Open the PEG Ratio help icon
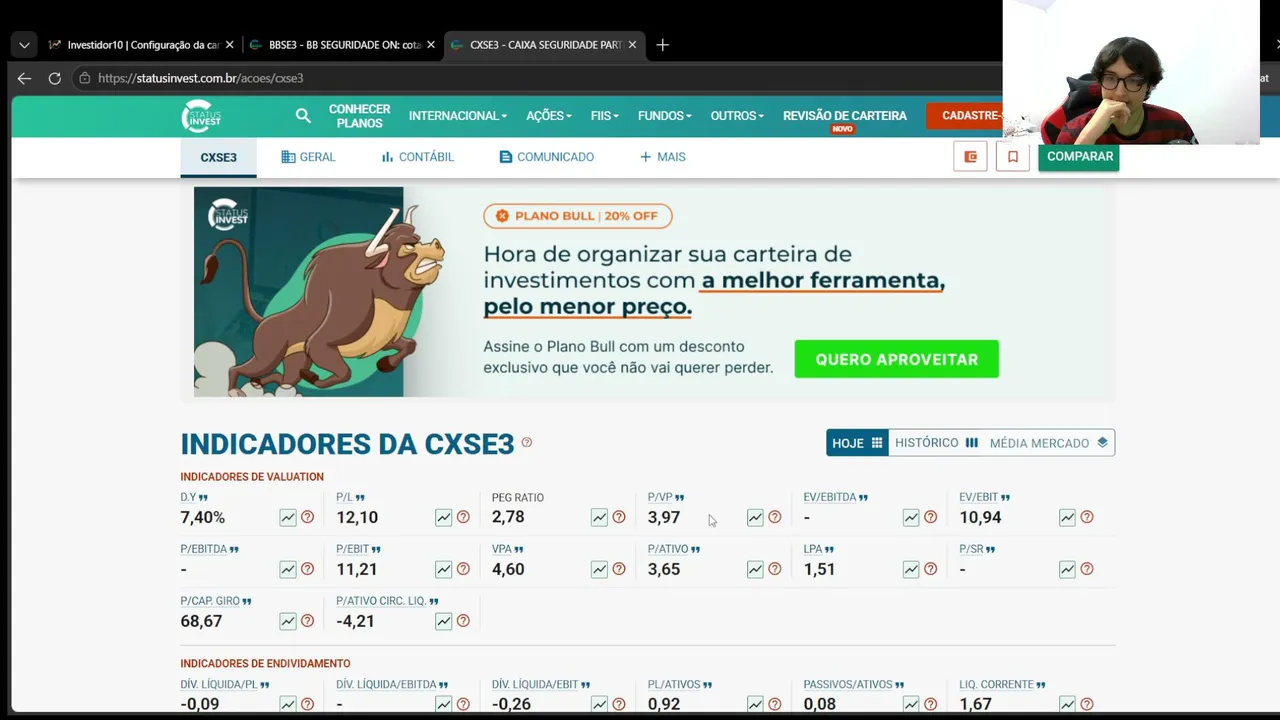1280x720 pixels. 619,517
